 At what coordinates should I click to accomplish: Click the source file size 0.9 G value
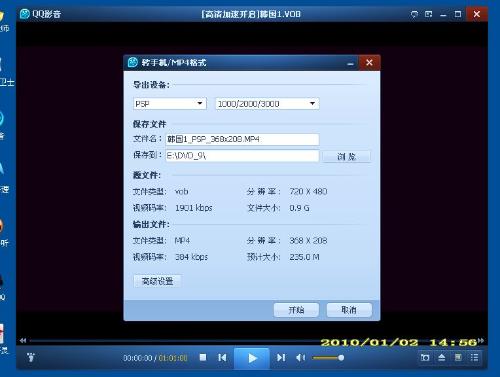299,208
